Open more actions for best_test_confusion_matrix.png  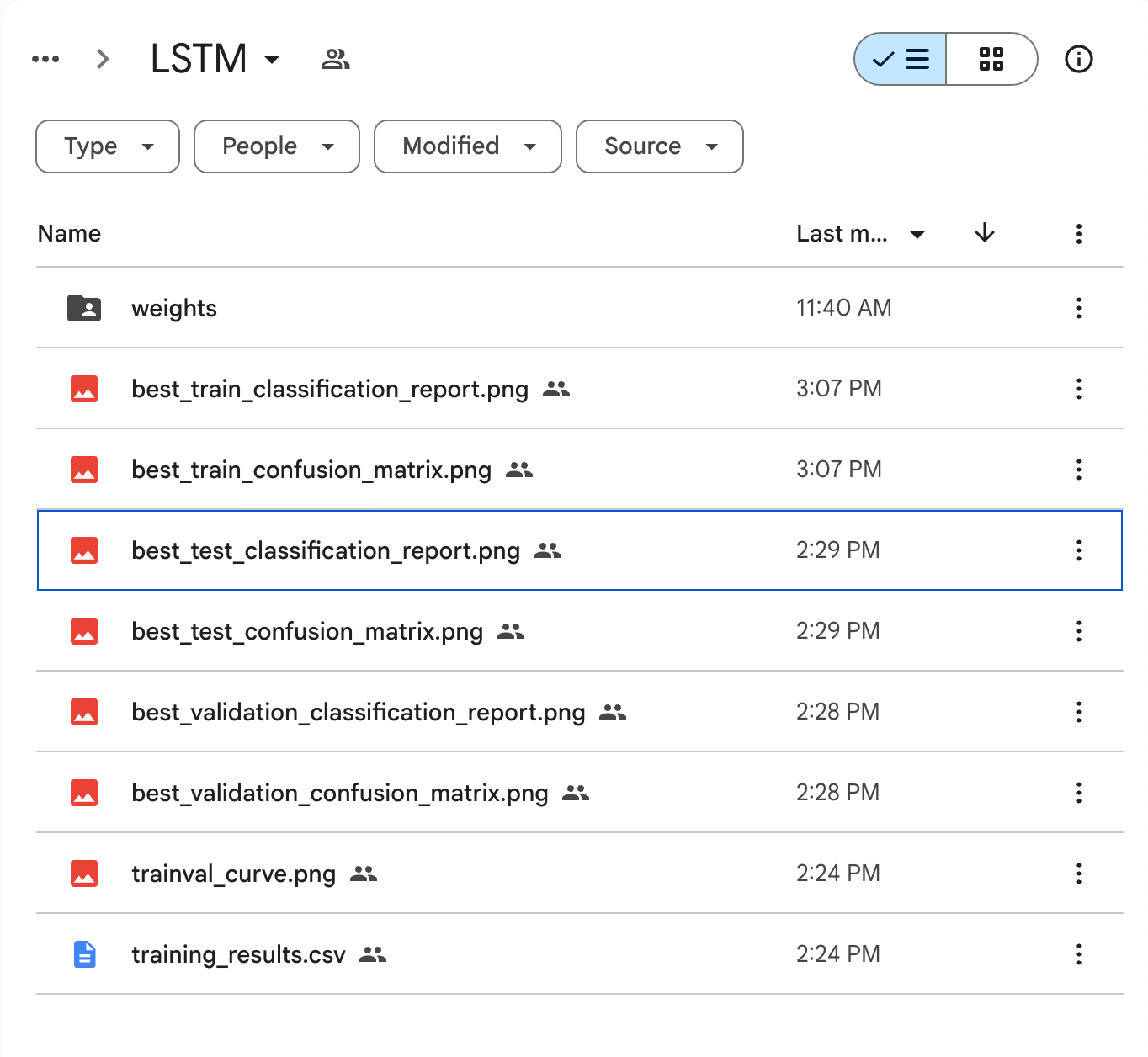click(x=1078, y=631)
